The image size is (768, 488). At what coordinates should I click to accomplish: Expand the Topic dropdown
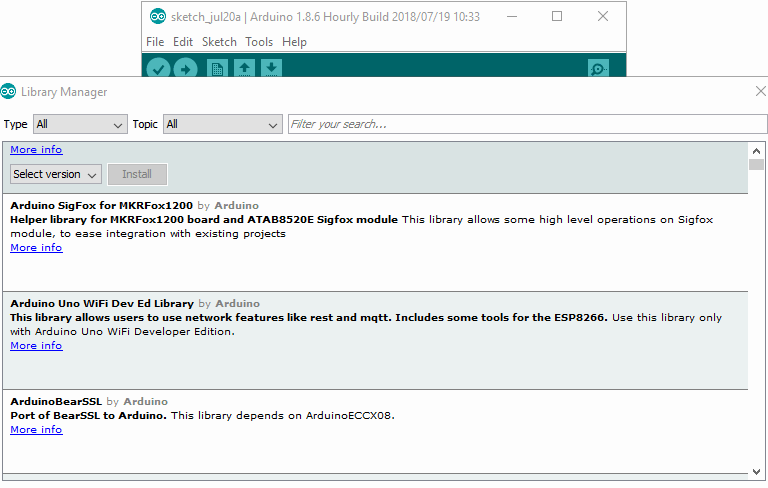[x=223, y=124]
